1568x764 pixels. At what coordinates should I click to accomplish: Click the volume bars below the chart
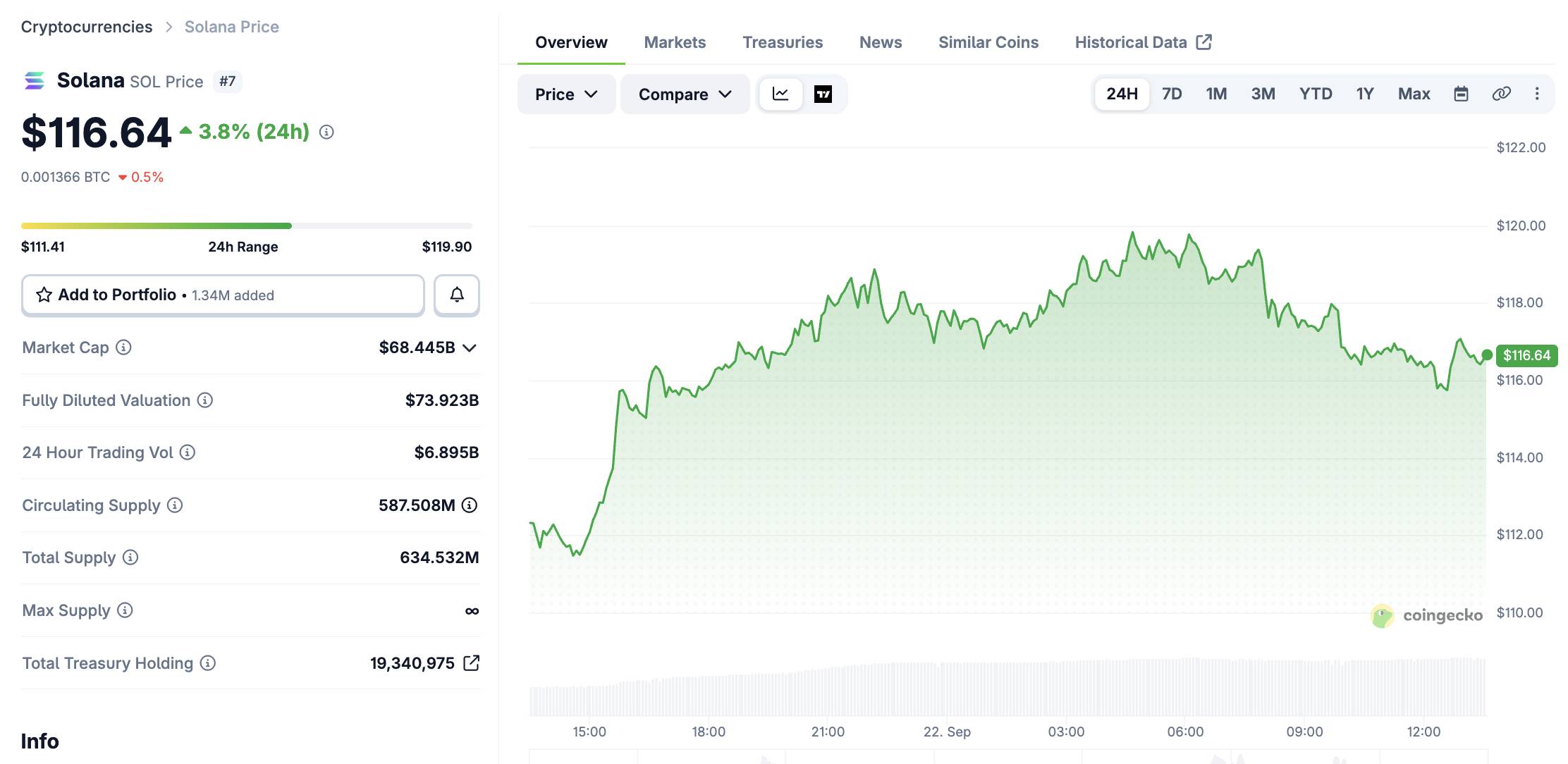pyautogui.click(x=1008, y=687)
